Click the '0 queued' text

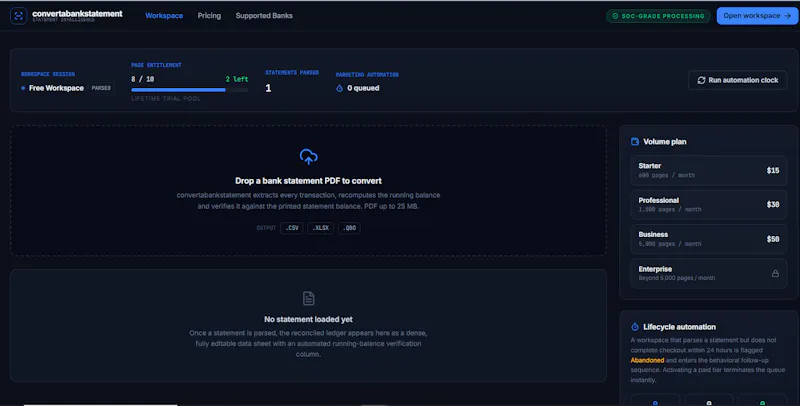click(x=363, y=88)
